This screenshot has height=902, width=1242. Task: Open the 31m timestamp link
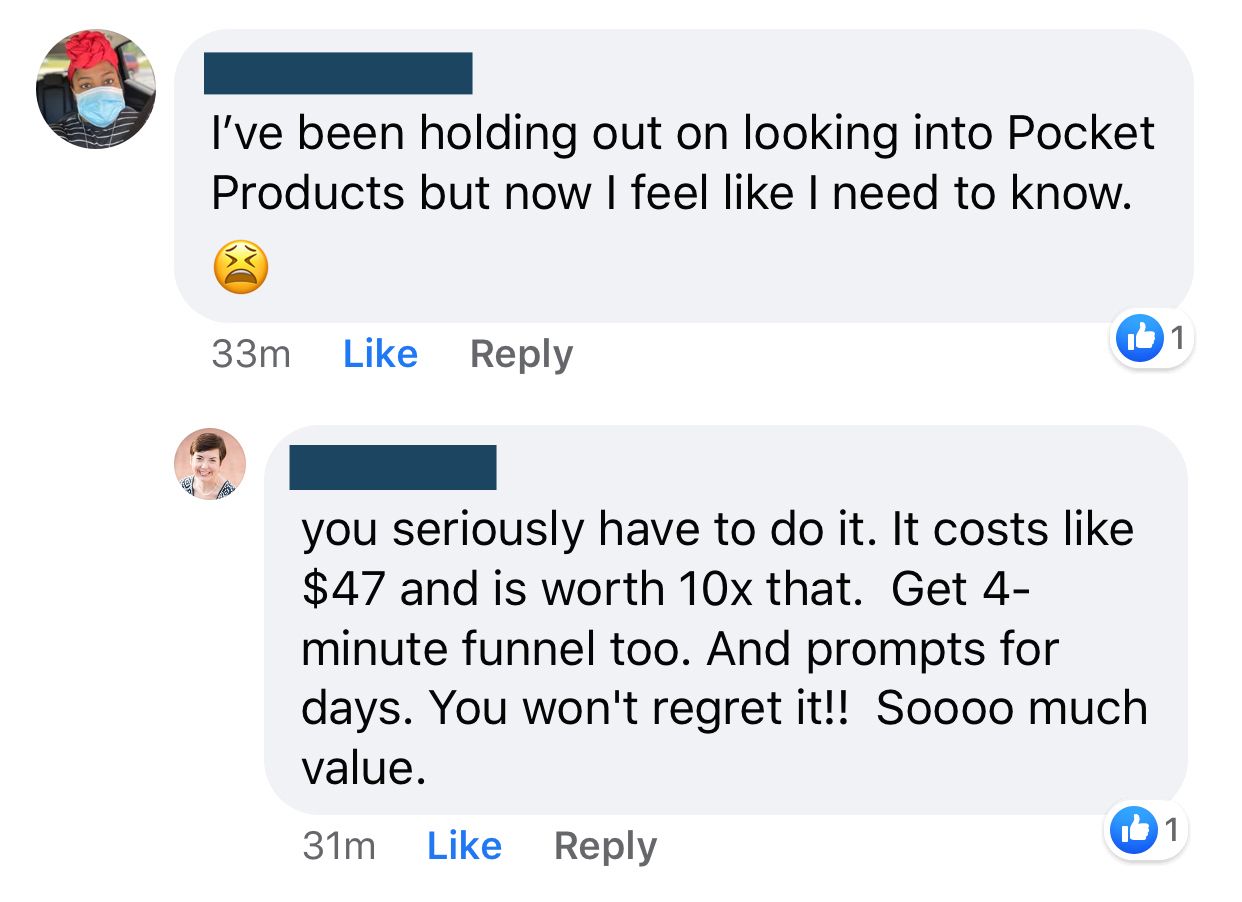[339, 846]
